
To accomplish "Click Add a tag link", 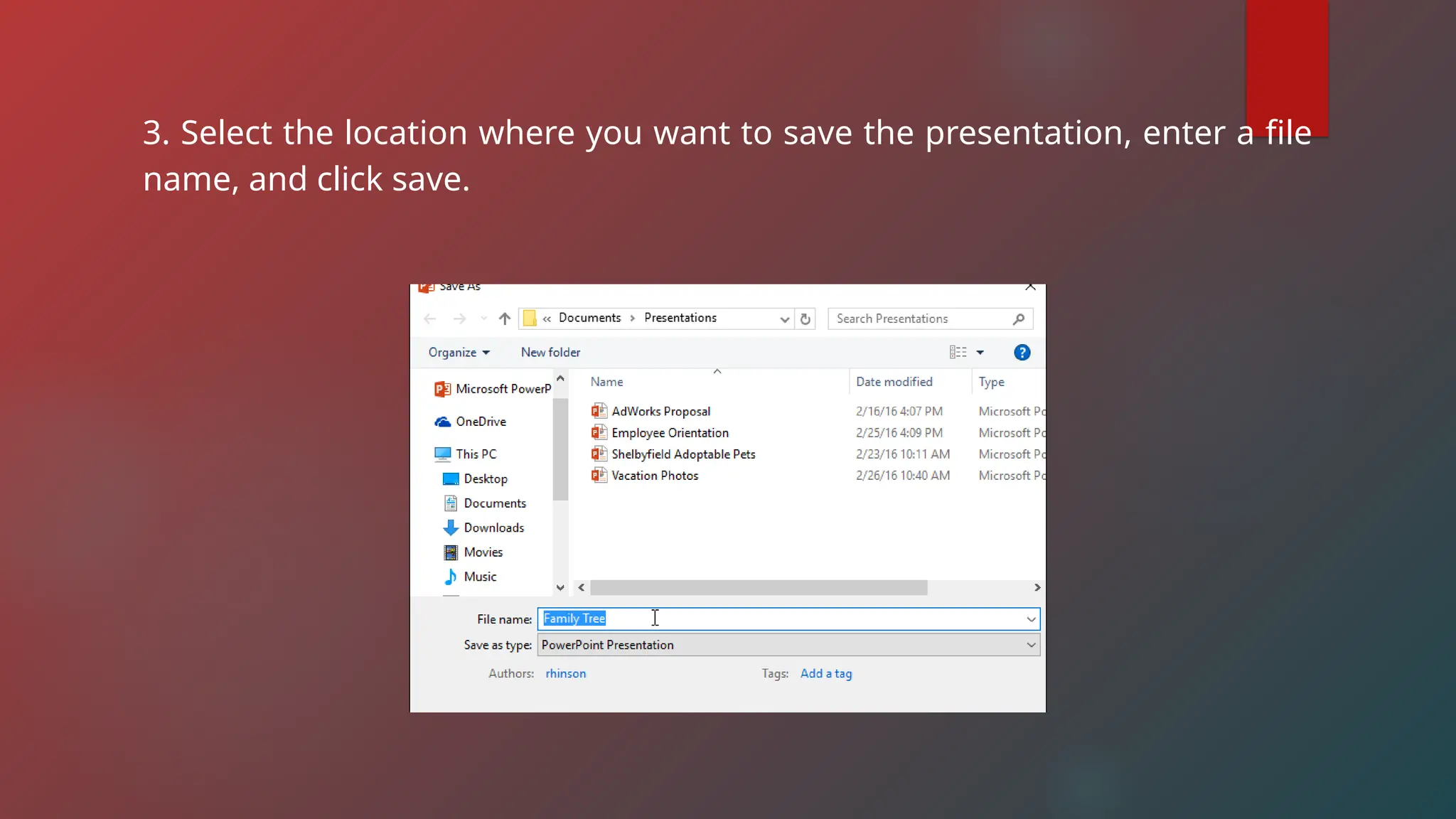I will click(x=826, y=673).
